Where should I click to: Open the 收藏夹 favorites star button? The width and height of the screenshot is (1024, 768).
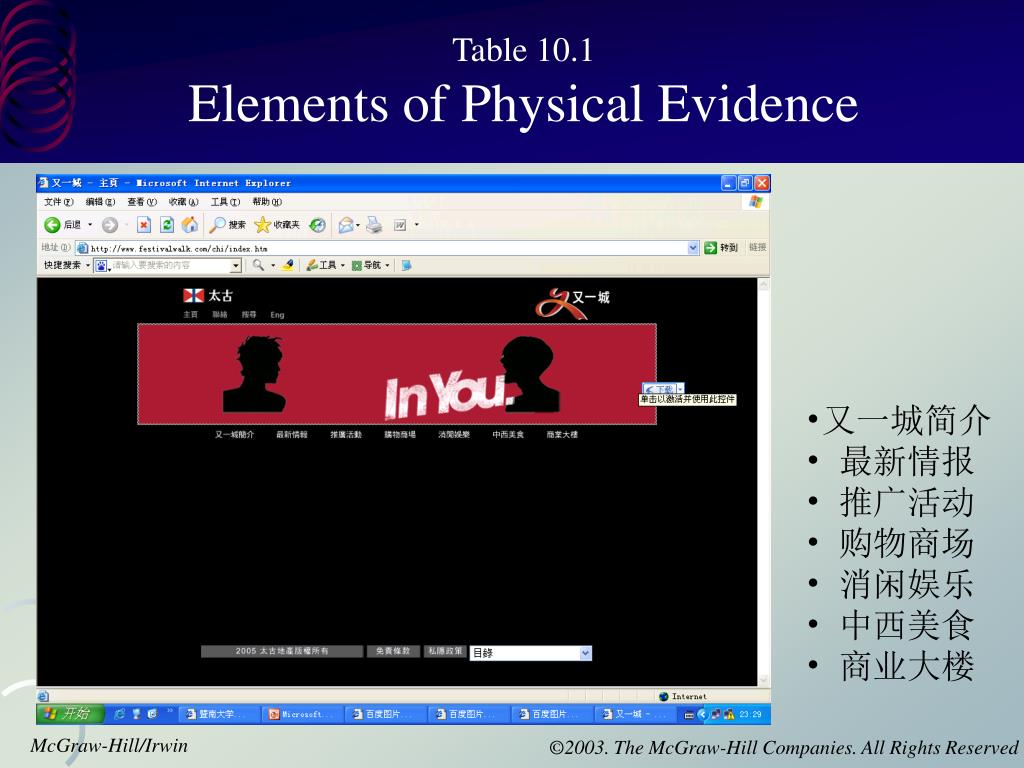(x=277, y=225)
